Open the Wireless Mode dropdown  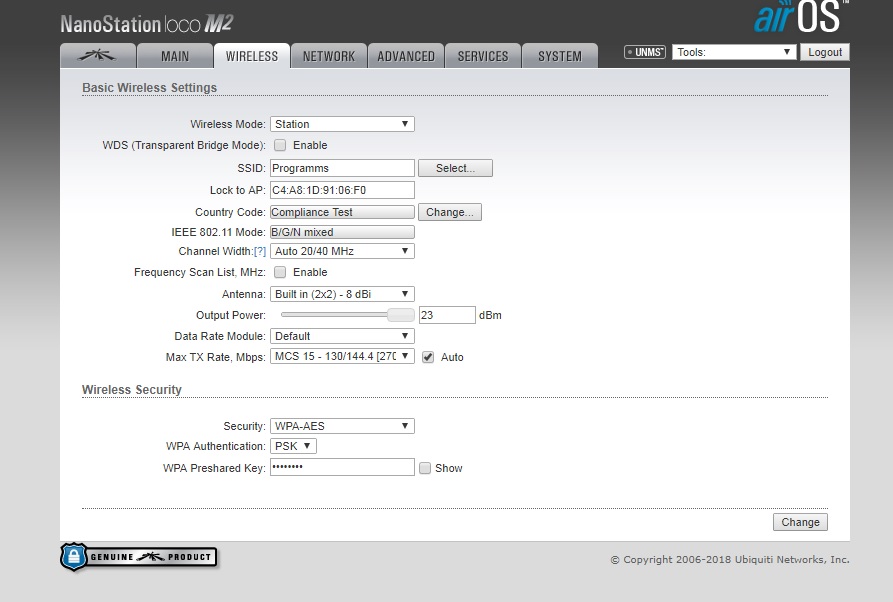tap(342, 124)
